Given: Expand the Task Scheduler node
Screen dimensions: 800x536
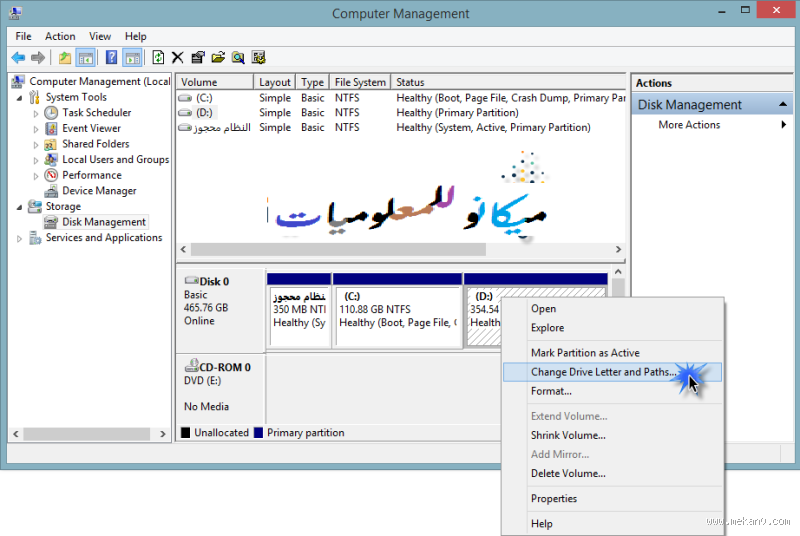Looking at the screenshot, I should [x=36, y=113].
